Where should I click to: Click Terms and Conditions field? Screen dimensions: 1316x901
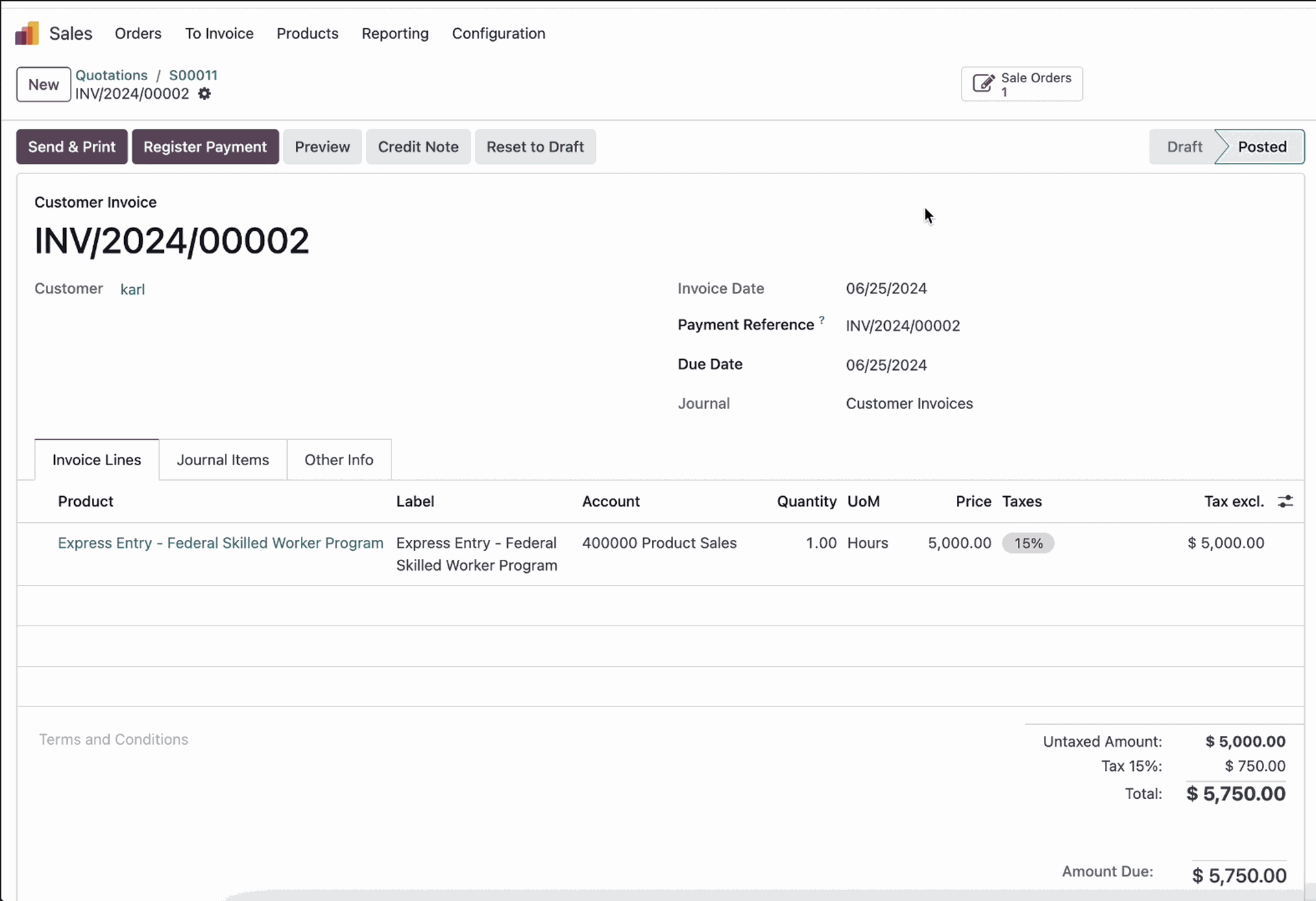(x=113, y=739)
